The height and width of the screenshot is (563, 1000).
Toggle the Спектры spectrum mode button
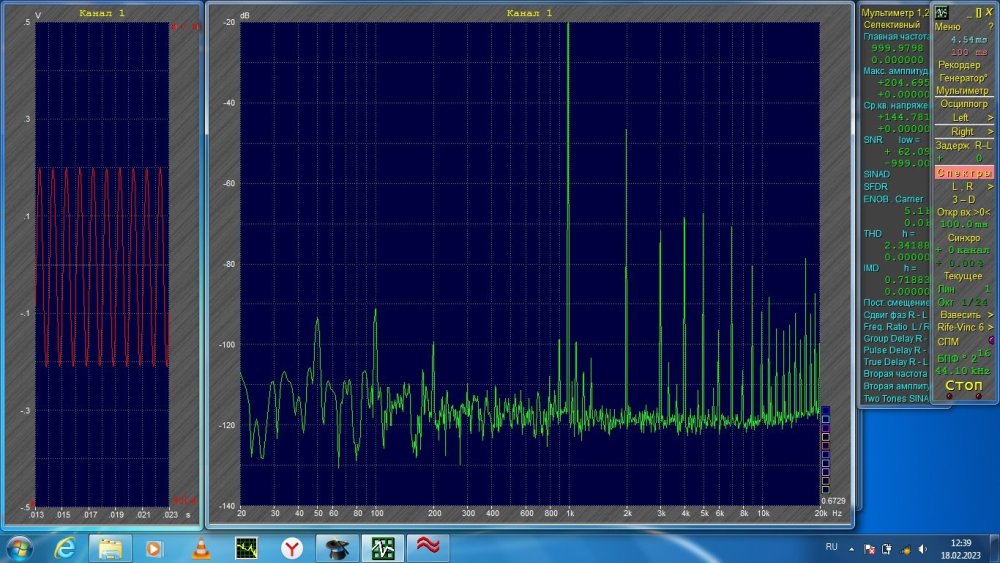click(x=964, y=173)
